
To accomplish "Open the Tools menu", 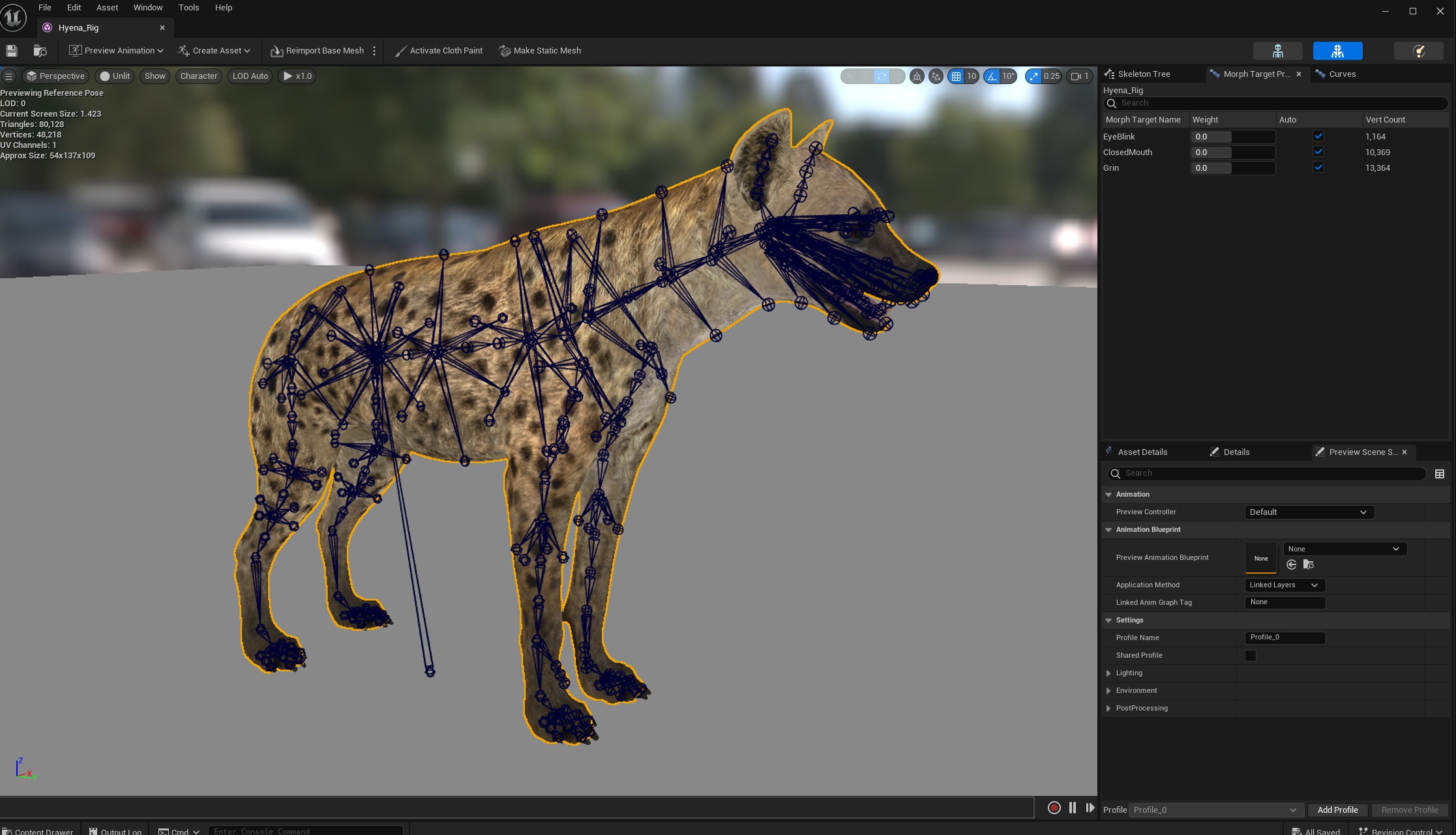I will [188, 8].
